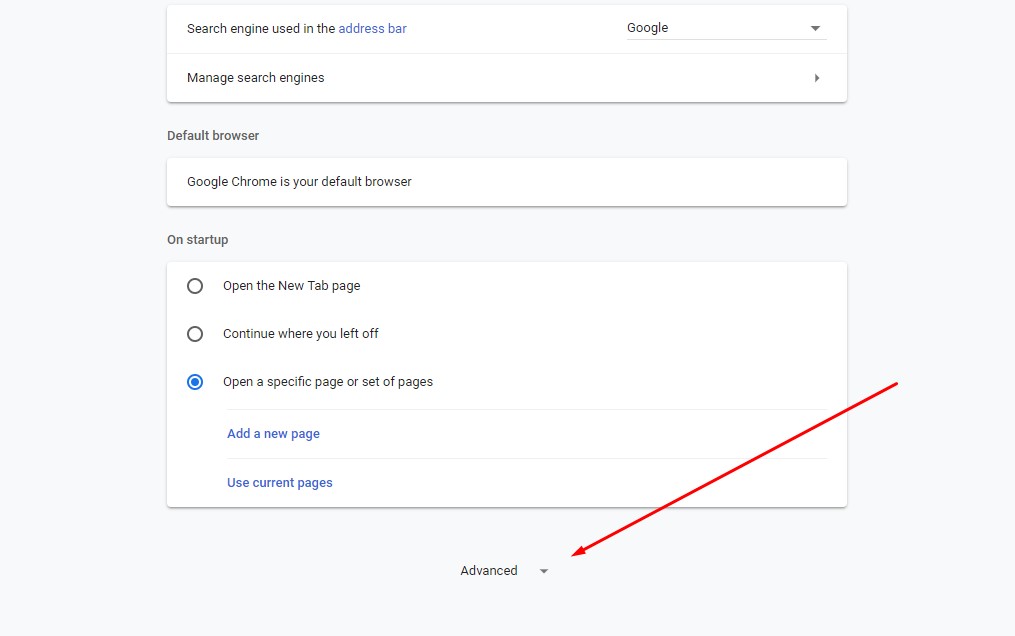Click the "Add a new page" link
The width and height of the screenshot is (1015, 636).
click(273, 434)
